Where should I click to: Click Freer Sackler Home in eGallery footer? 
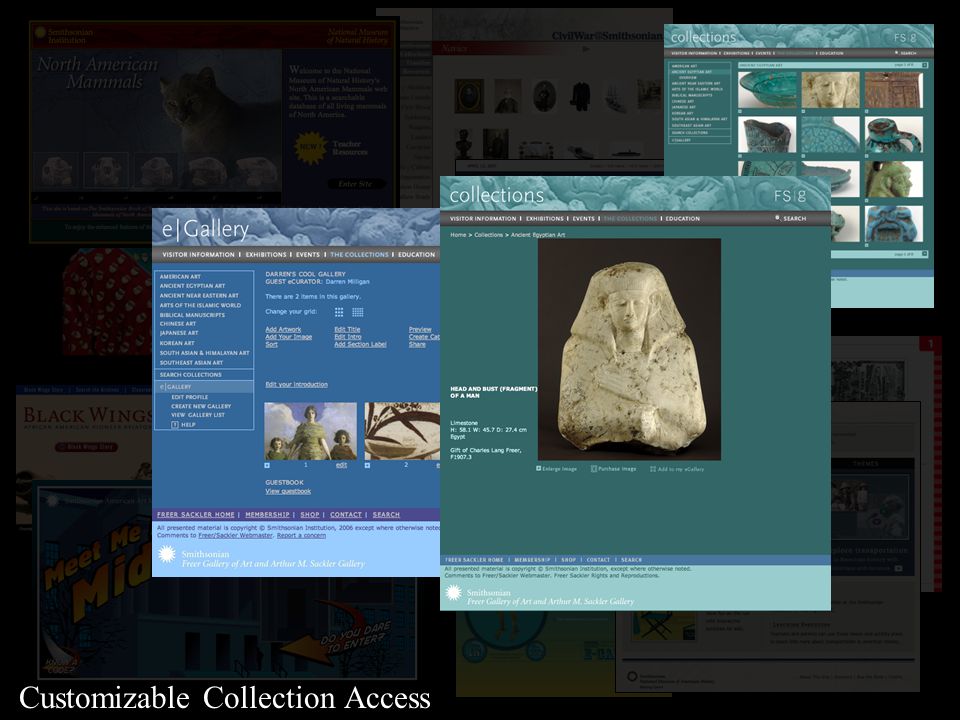coord(196,515)
